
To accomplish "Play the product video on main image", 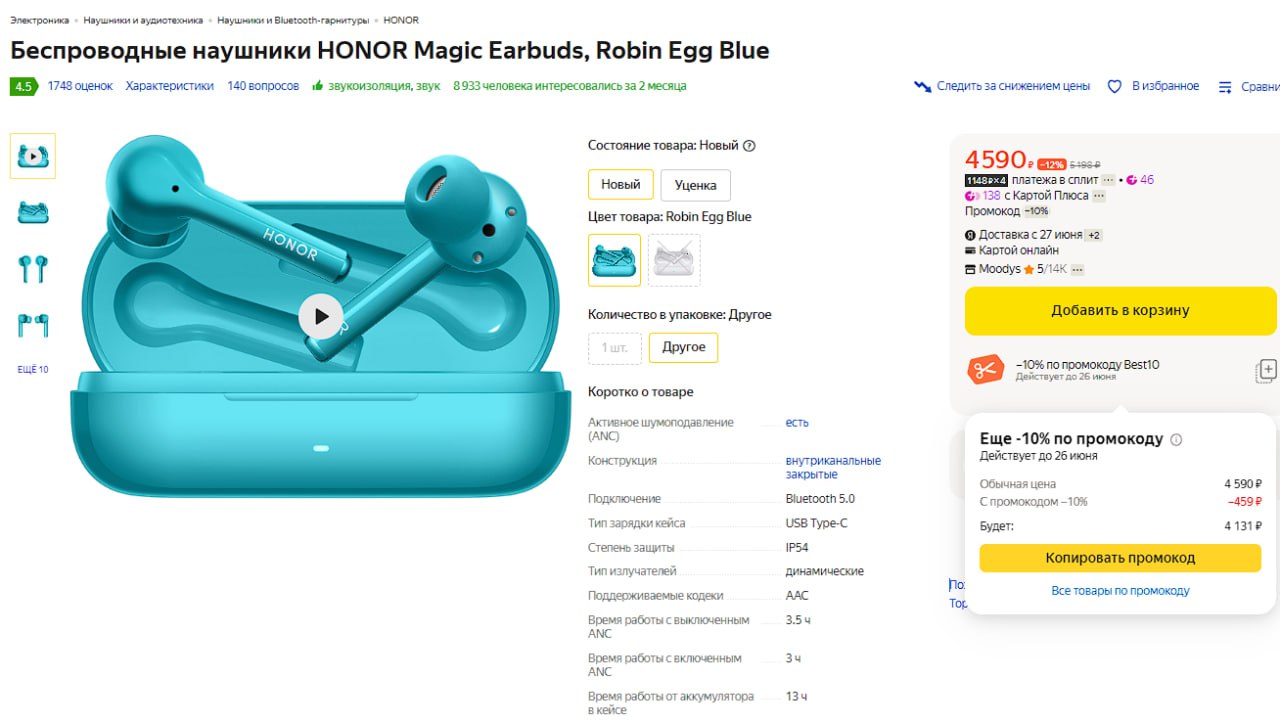I will tap(320, 317).
